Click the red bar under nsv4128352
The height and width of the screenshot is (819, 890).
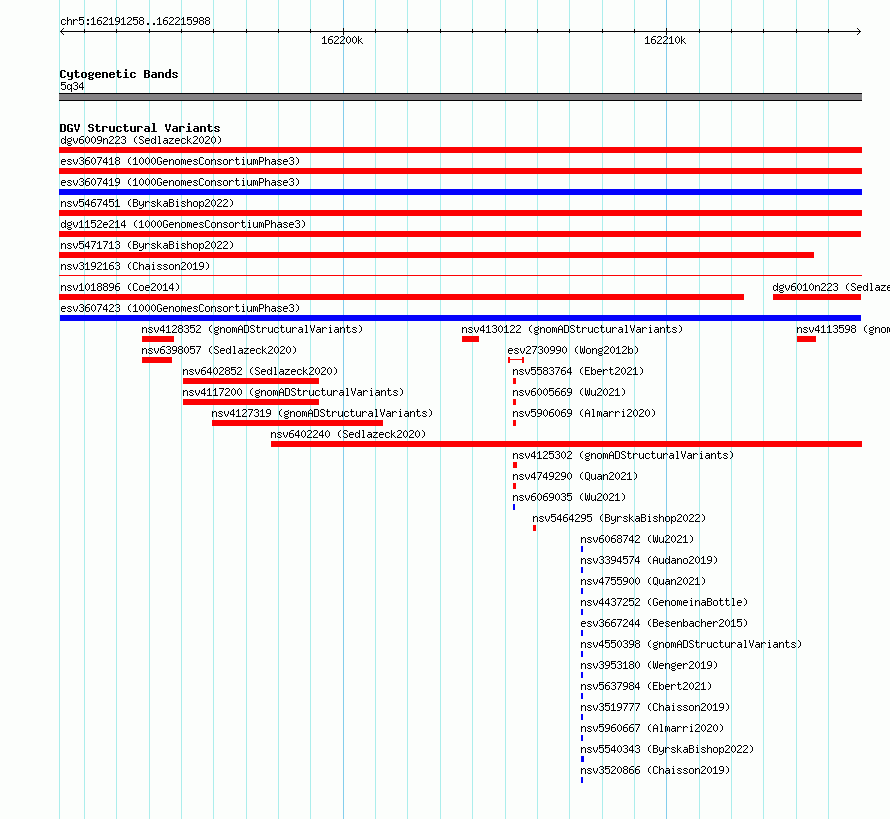pyautogui.click(x=158, y=339)
